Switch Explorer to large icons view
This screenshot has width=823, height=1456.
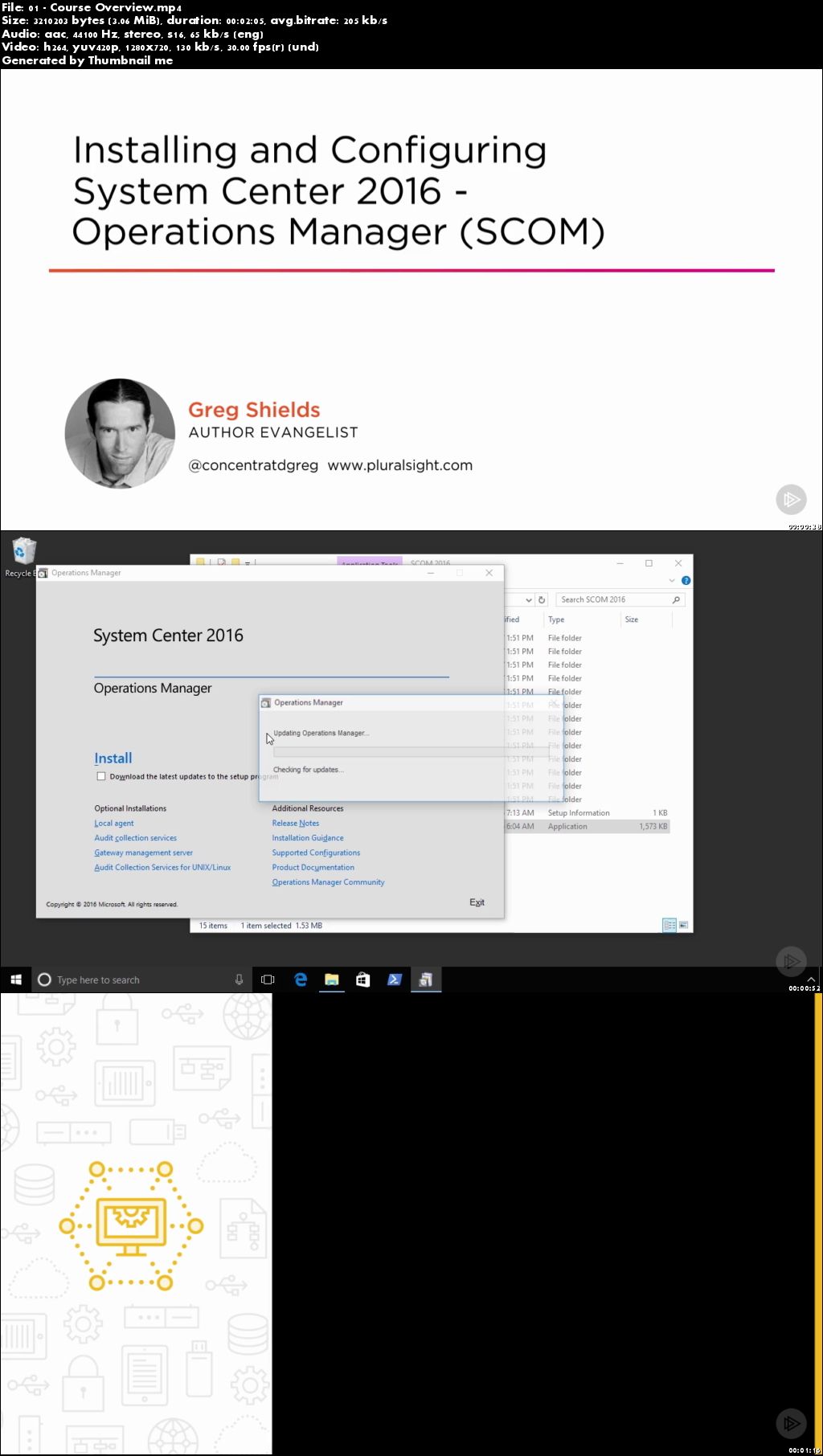point(683,926)
